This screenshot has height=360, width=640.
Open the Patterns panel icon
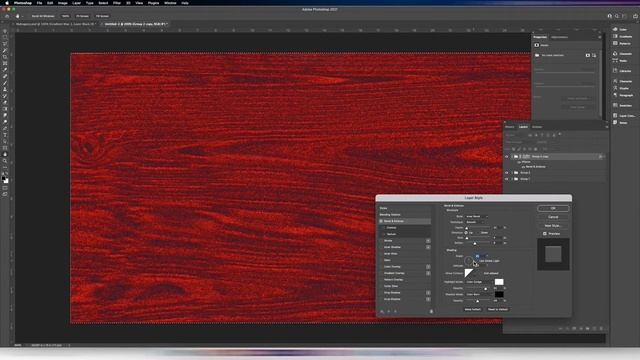click(x=615, y=43)
